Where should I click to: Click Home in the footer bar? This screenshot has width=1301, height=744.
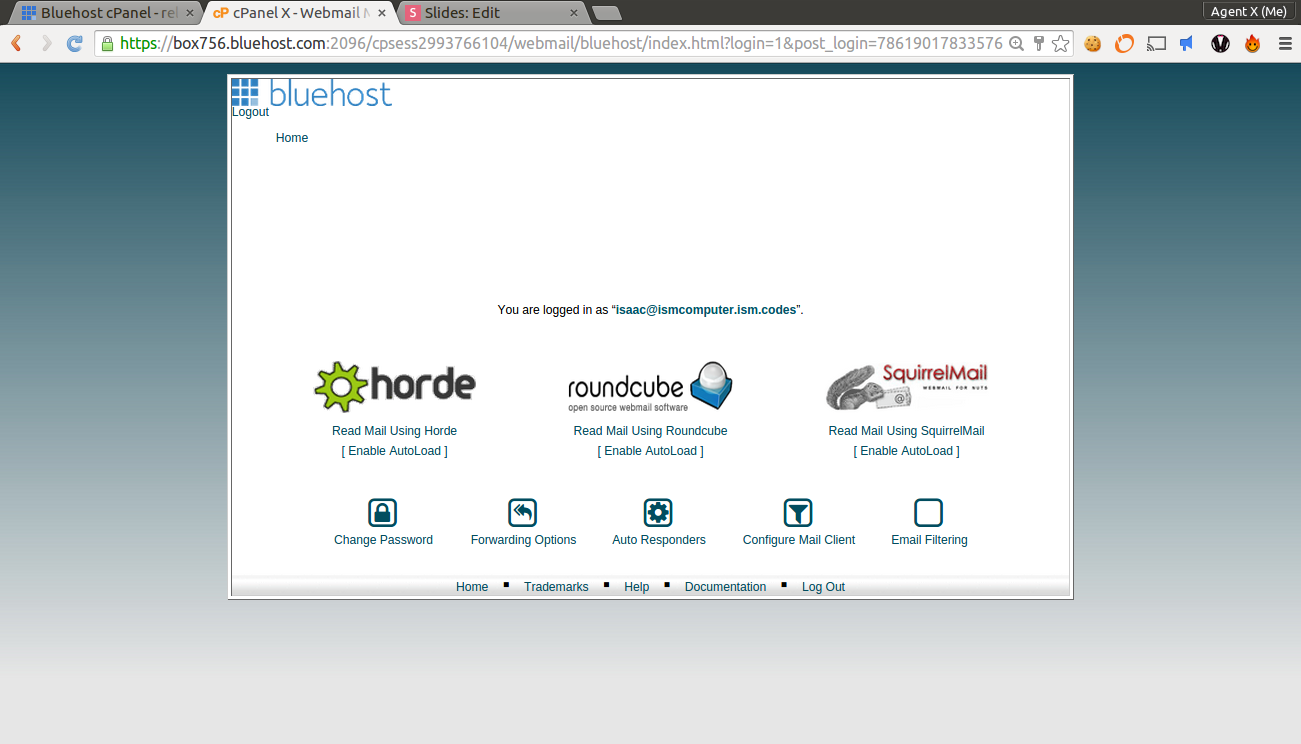tap(472, 587)
